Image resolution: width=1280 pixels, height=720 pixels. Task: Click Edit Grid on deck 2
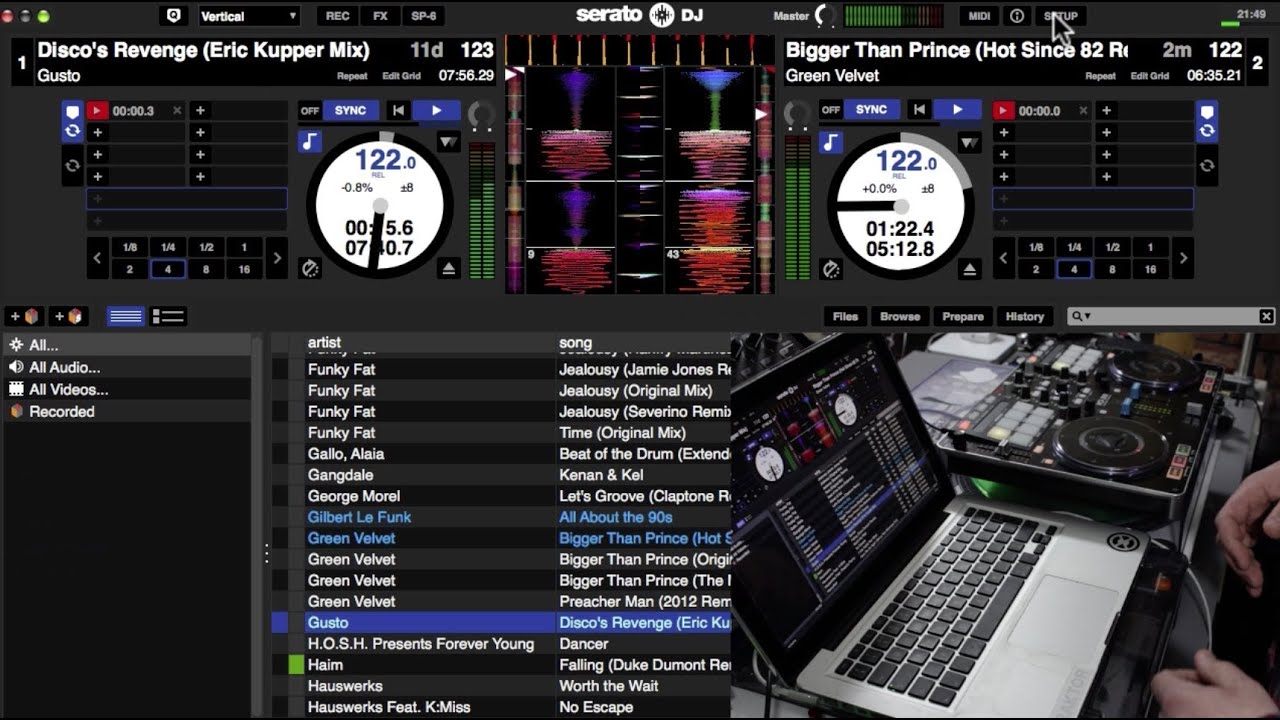(x=1150, y=76)
